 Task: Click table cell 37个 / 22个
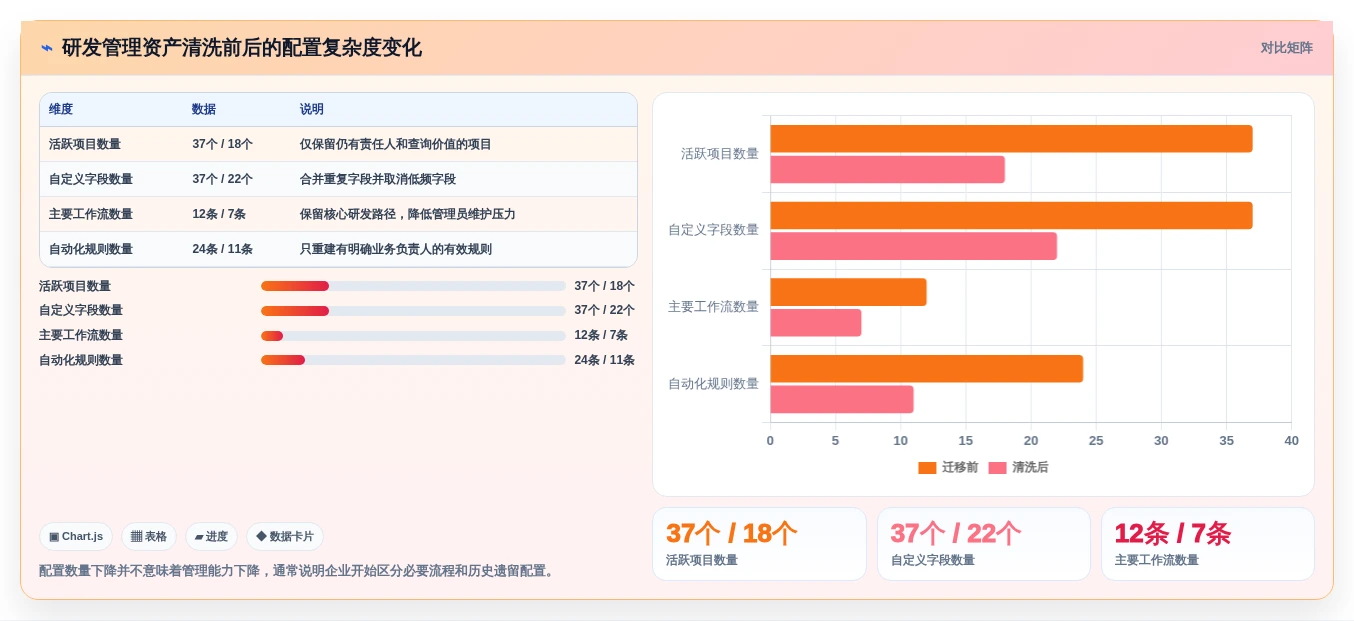tap(222, 179)
